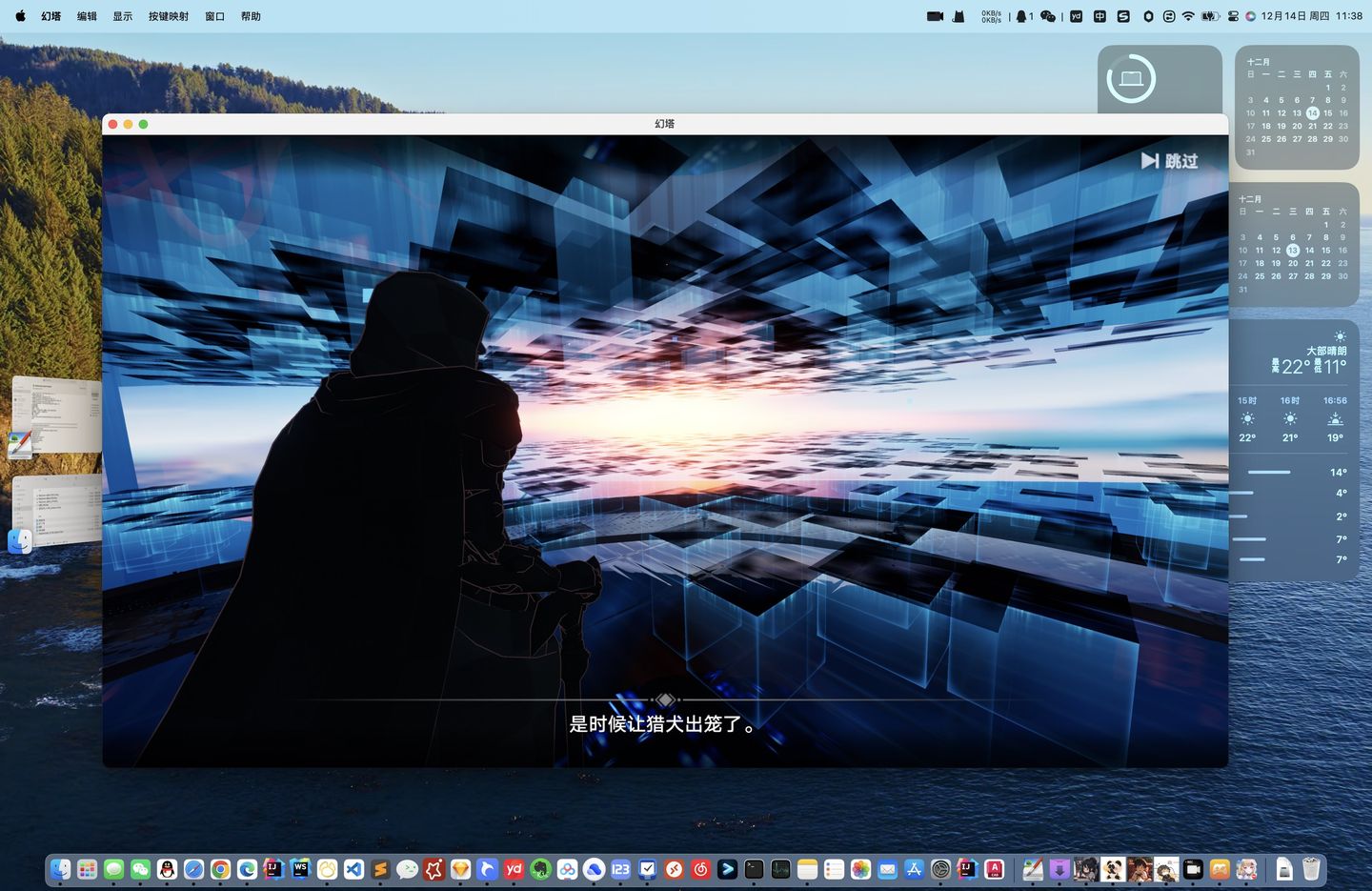Open QQ status icon in menu bar
The width and height of the screenshot is (1372, 891).
tap(1024, 16)
